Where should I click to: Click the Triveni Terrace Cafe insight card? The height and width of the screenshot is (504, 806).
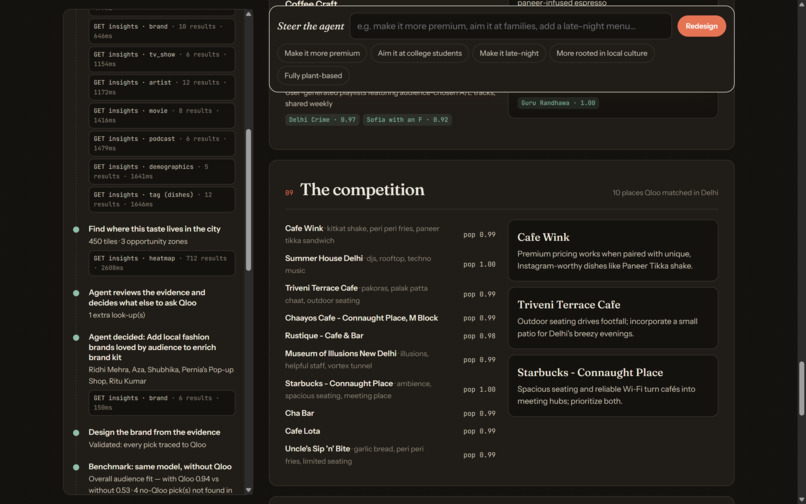click(x=613, y=318)
